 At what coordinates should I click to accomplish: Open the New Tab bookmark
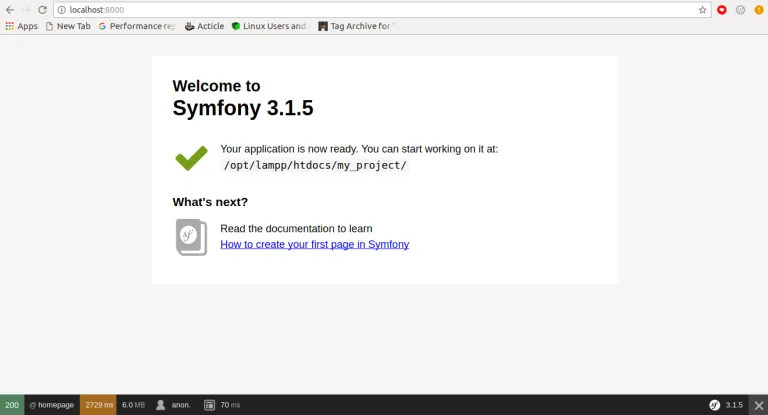tap(68, 26)
